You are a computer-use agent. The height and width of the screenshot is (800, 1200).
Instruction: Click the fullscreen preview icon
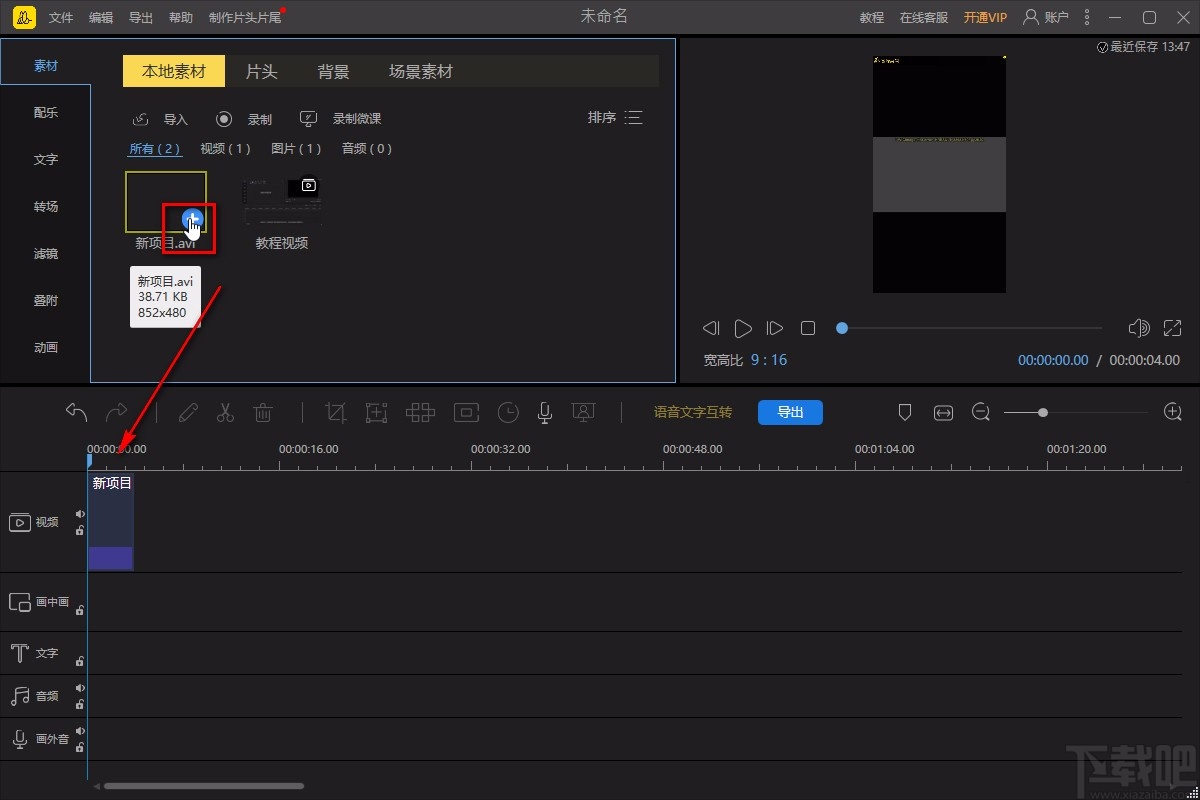click(x=1172, y=328)
